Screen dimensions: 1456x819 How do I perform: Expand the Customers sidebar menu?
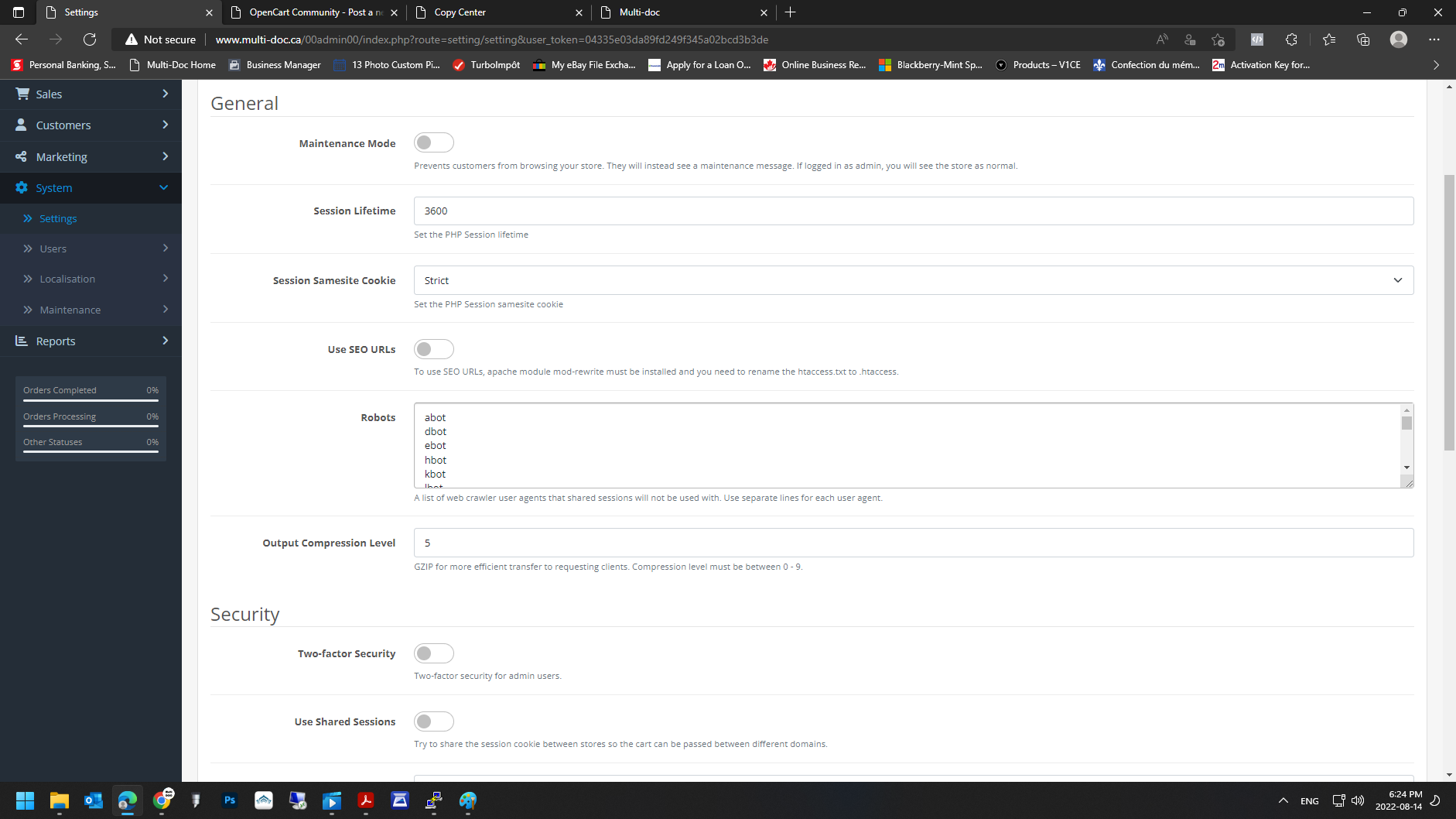[x=91, y=125]
